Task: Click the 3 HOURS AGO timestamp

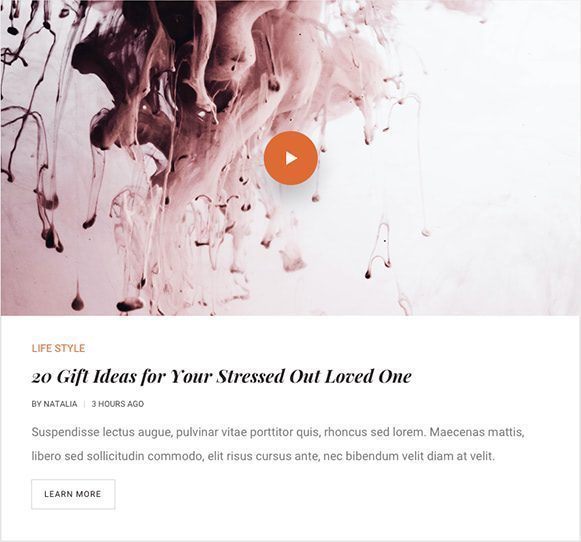Action: (x=118, y=404)
